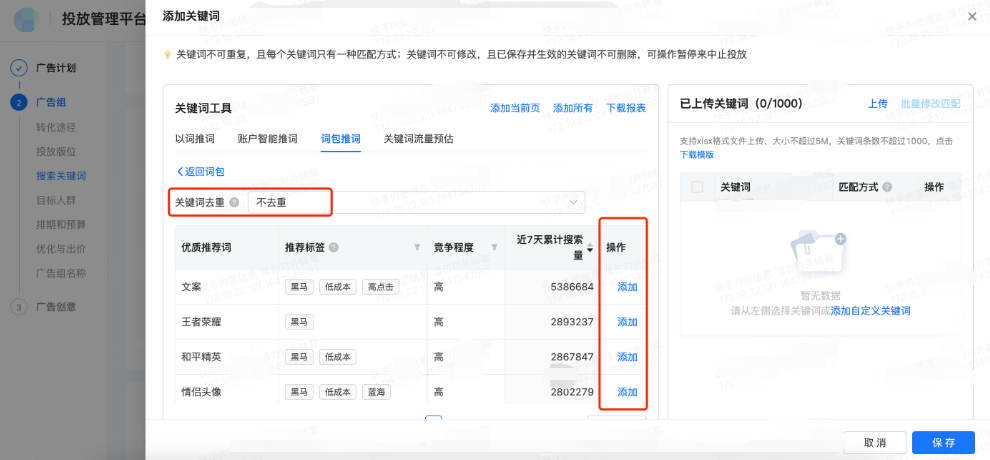Go to 转化途径 in sidebar
The image size is (990, 460).
point(56,127)
